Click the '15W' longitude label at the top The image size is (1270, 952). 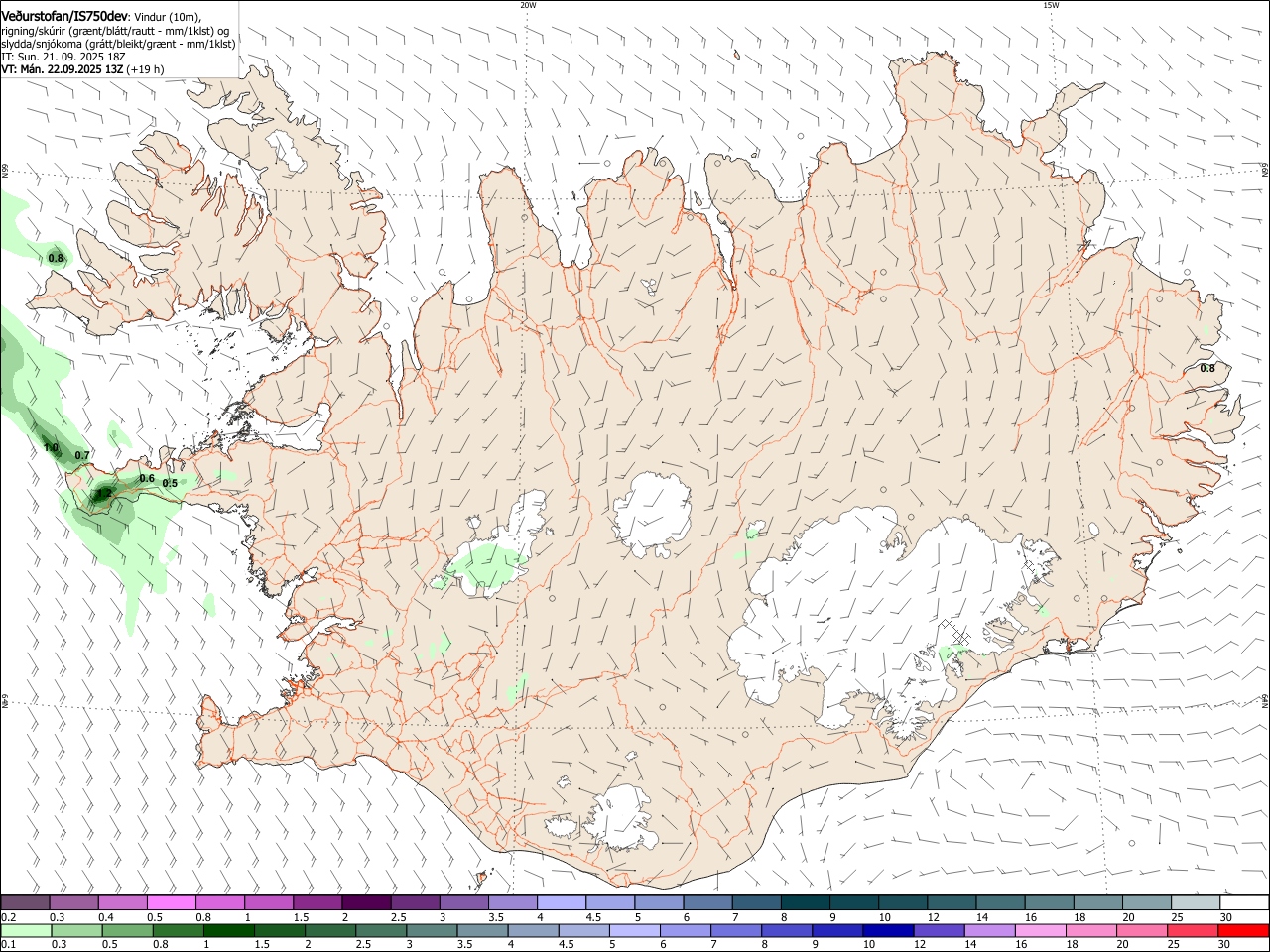point(1051,5)
